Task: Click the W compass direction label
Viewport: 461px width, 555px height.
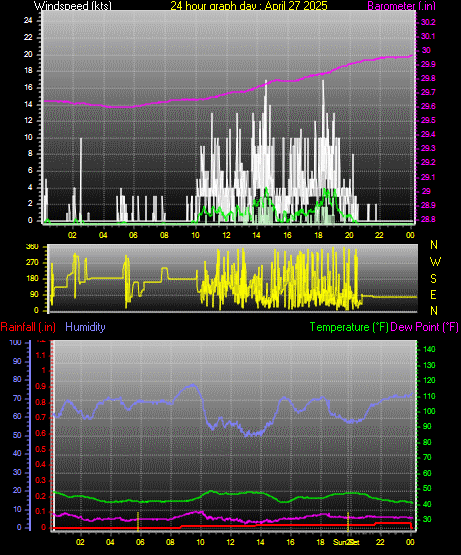Action: coord(435,262)
